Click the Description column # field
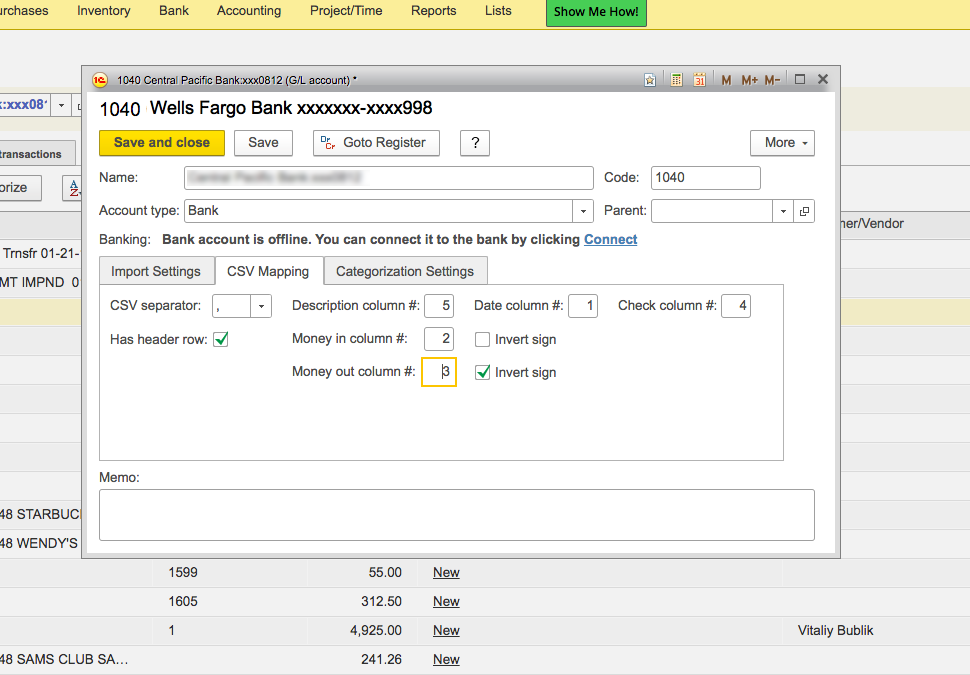Image resolution: width=970 pixels, height=675 pixels. 439,306
